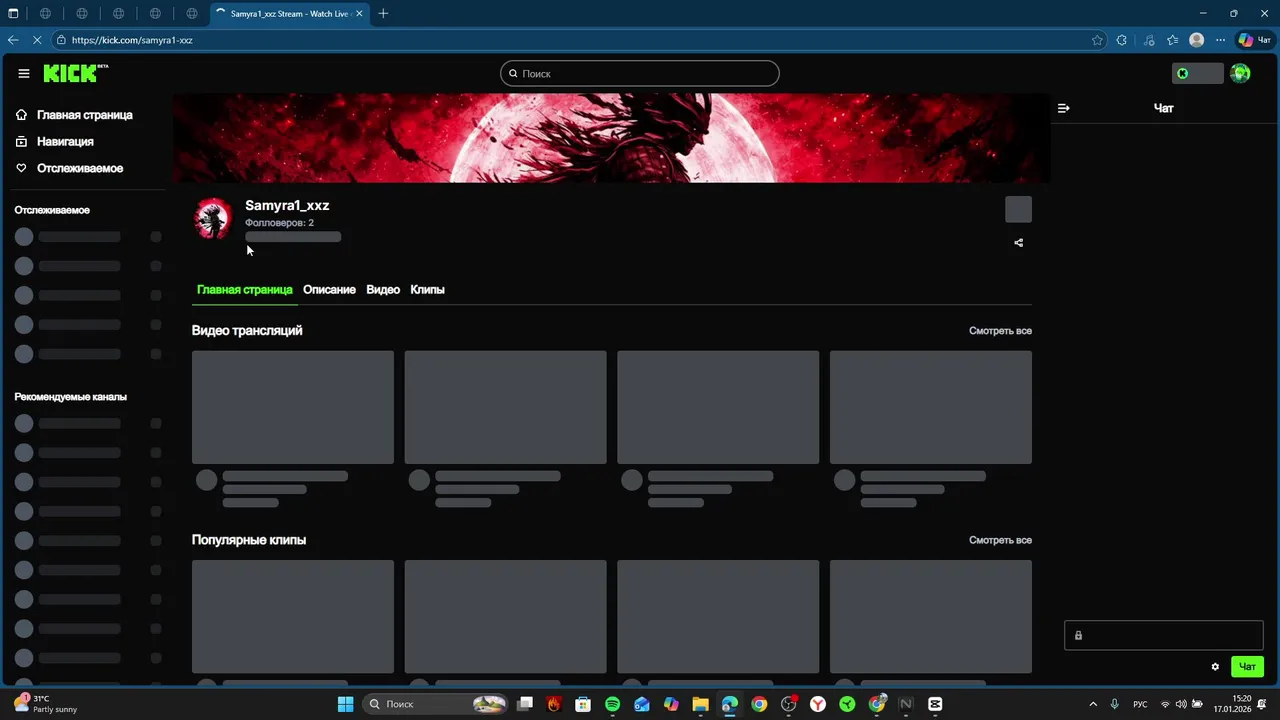The height and width of the screenshot is (720, 1280).
Task: Open the weather widget showing 31°C
Action: (x=47, y=704)
